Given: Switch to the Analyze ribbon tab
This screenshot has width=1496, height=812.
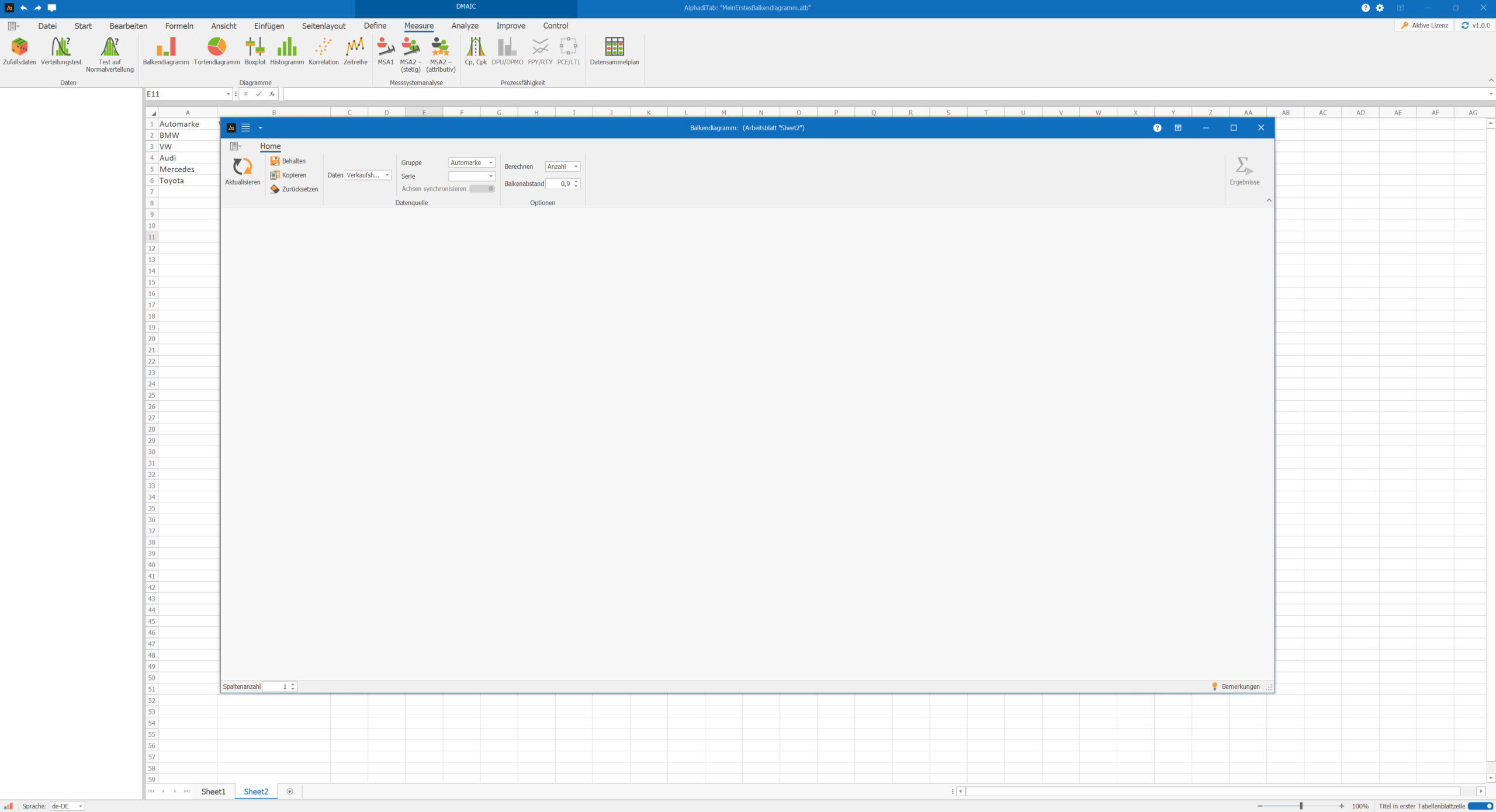Looking at the screenshot, I should [465, 26].
